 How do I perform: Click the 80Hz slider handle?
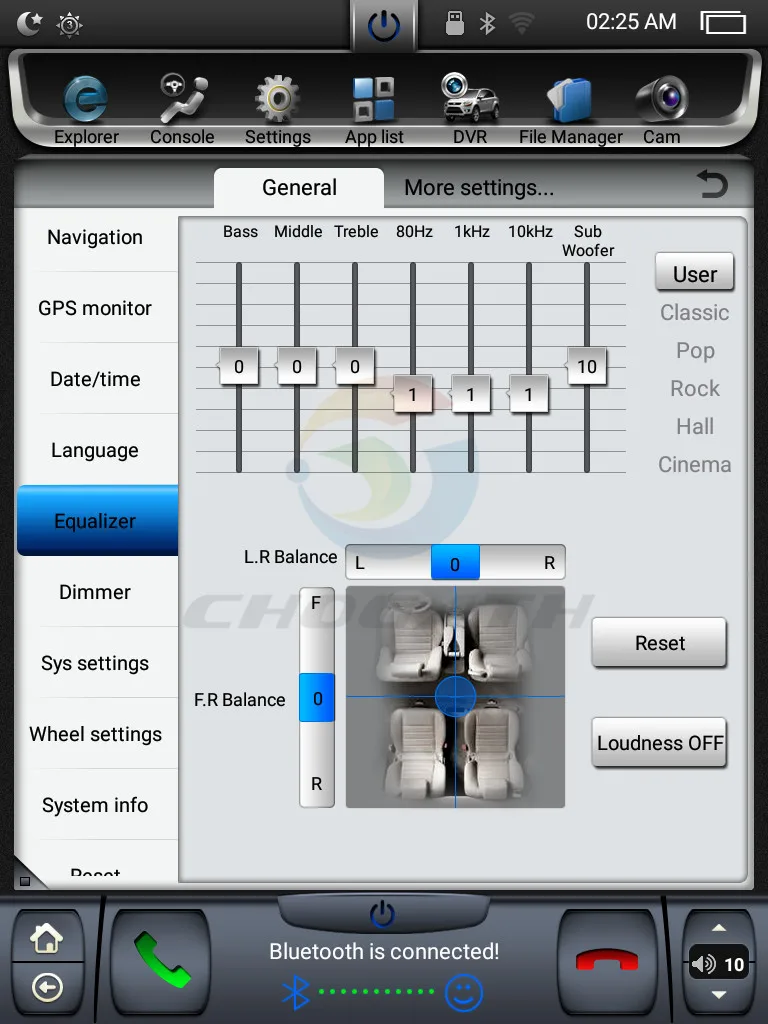(x=412, y=394)
